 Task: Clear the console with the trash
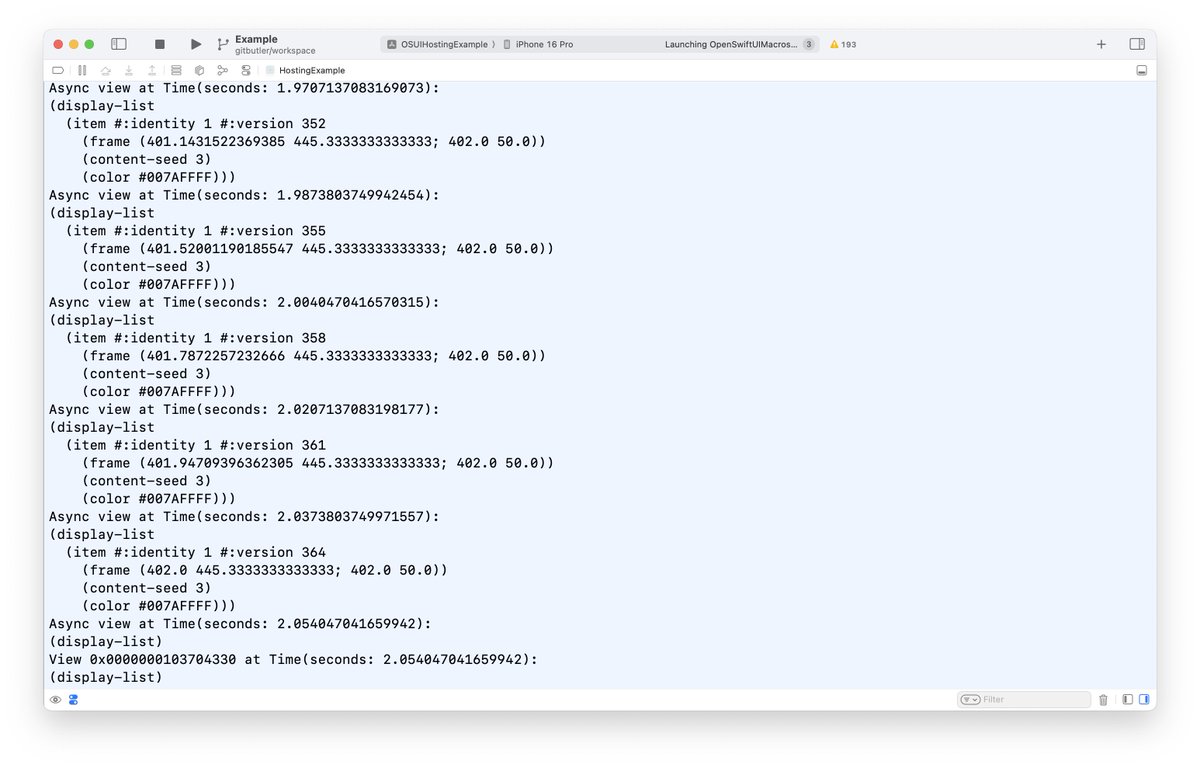(1103, 700)
